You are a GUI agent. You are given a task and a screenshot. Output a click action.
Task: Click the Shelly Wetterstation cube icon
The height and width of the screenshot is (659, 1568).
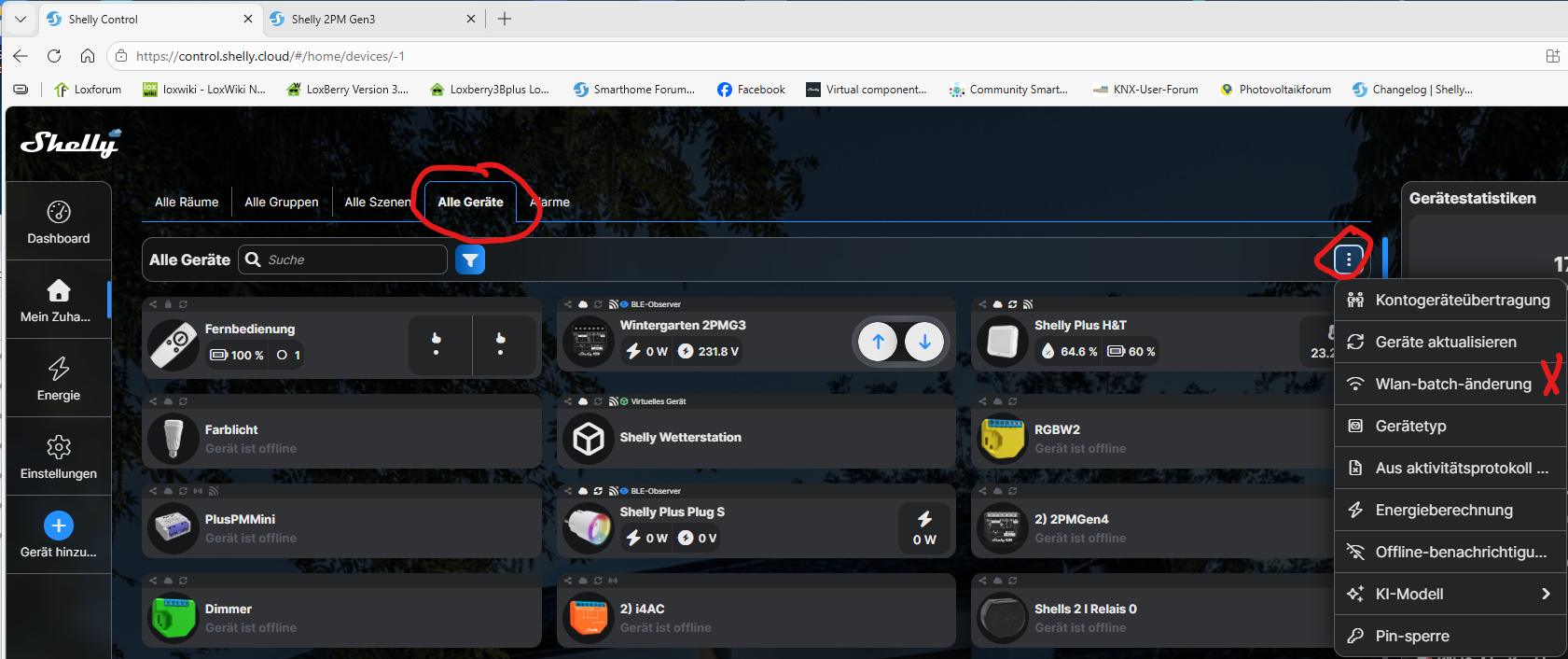point(589,439)
